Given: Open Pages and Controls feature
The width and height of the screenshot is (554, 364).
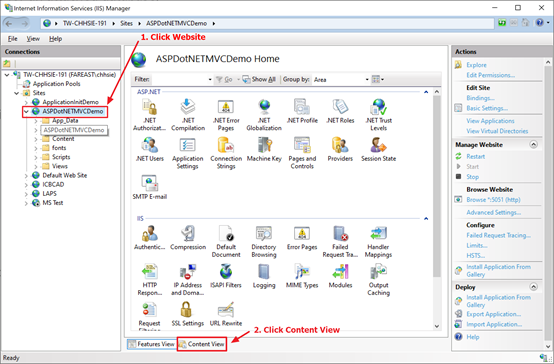Looking at the screenshot, I should [302, 153].
